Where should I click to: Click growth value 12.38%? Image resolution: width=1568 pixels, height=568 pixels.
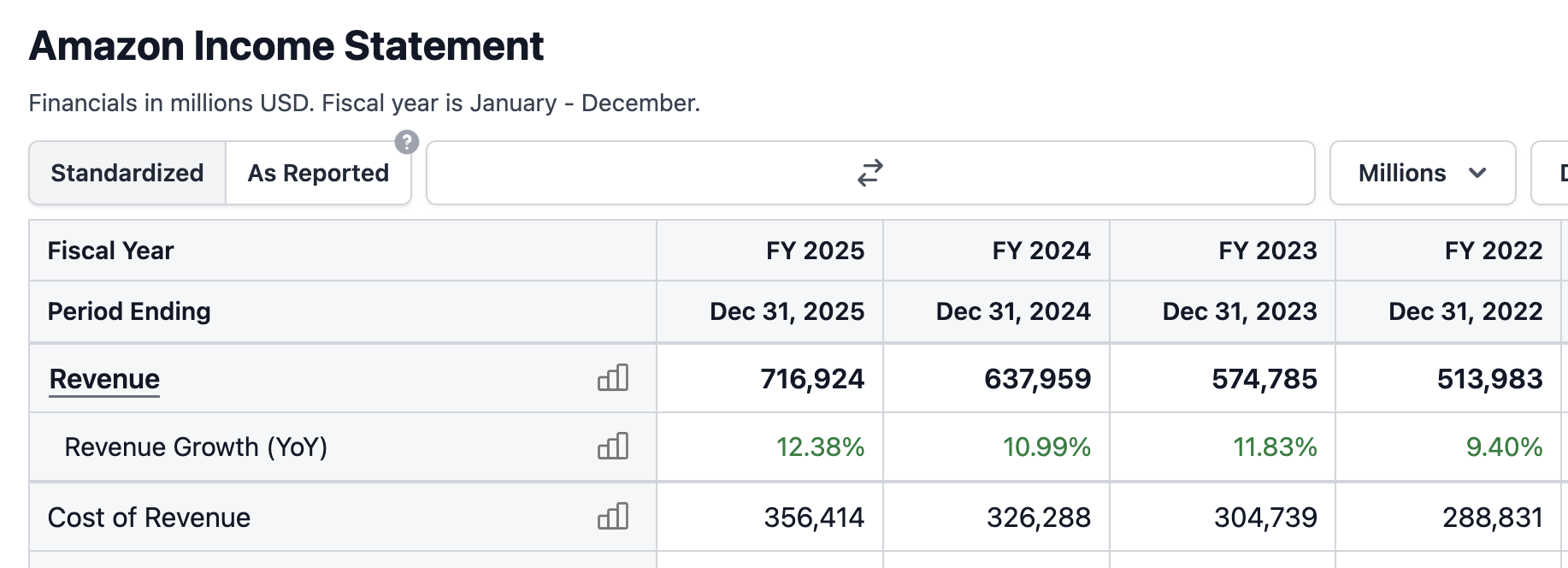[820, 447]
